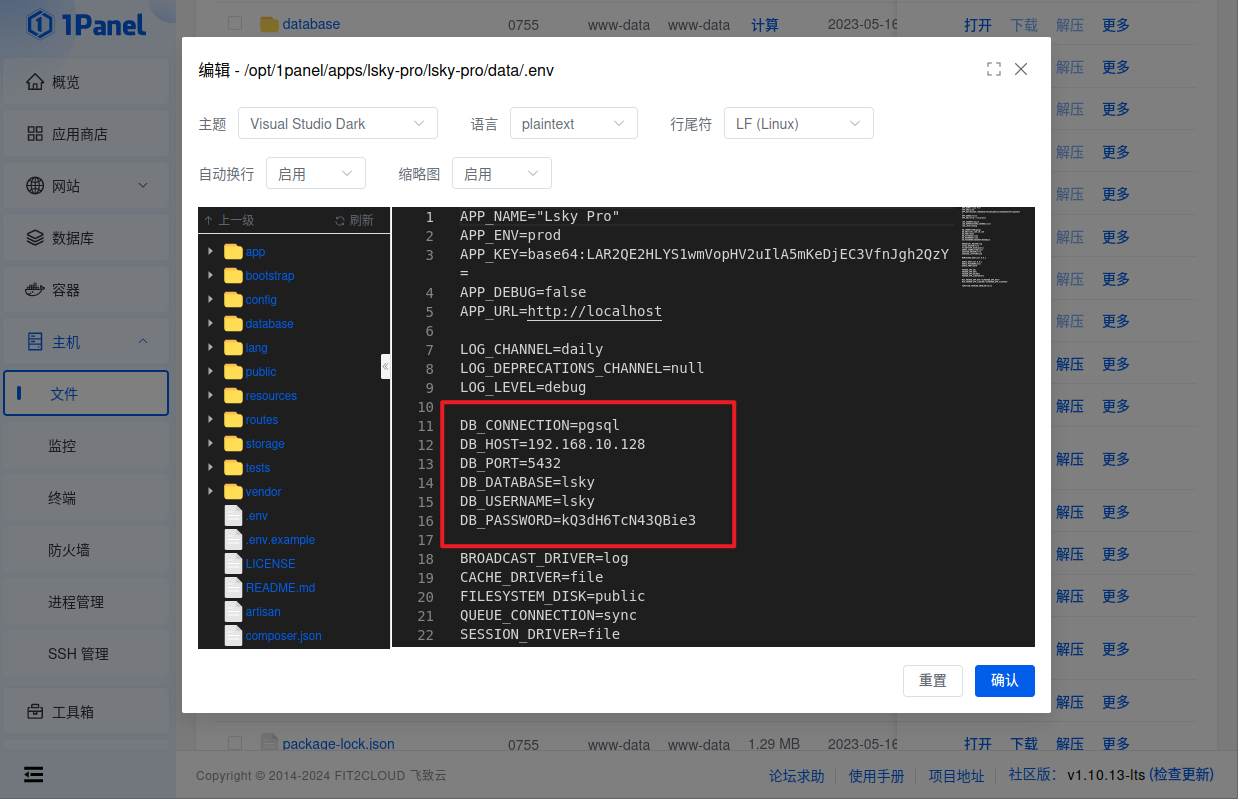This screenshot has width=1238, height=799.
Task: Place cursor on the DB_PASSWORD line
Action: (578, 520)
